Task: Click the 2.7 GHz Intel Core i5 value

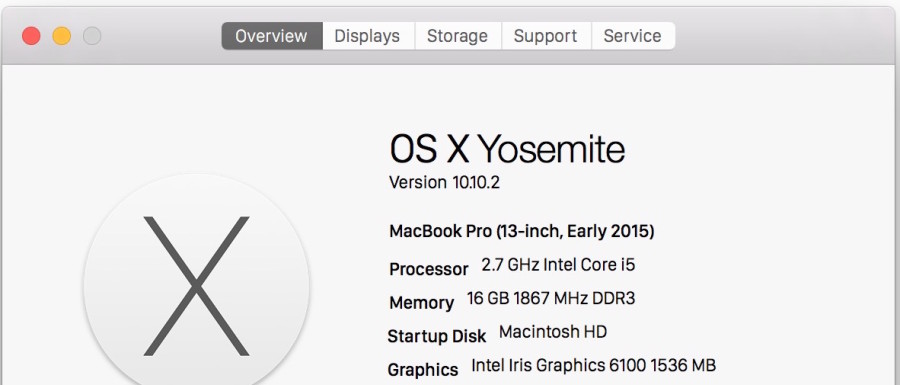Action: [x=558, y=265]
